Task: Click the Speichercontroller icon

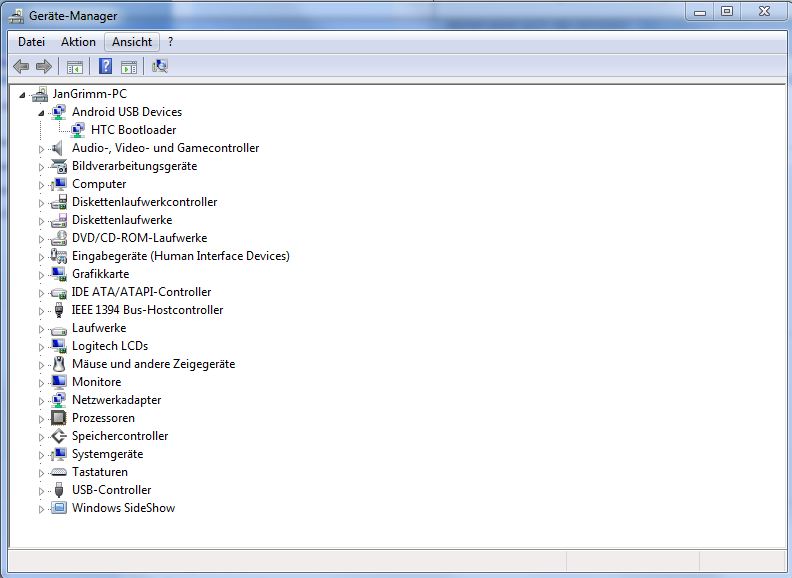Action: (59, 436)
